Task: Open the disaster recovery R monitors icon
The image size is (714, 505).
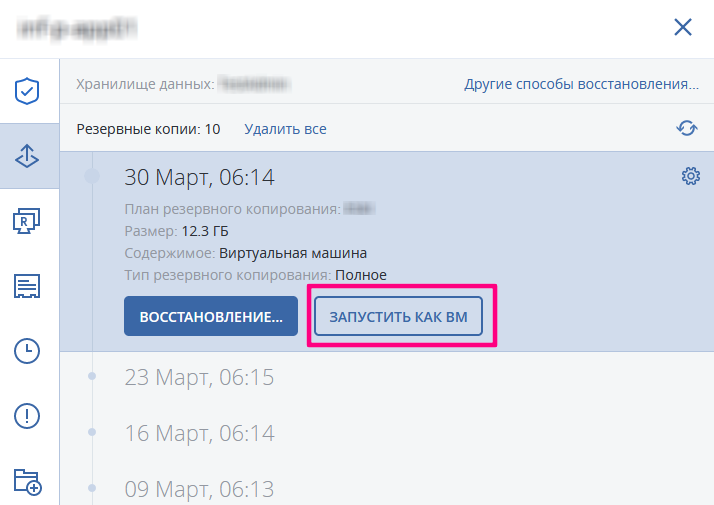Action: [x=27, y=221]
